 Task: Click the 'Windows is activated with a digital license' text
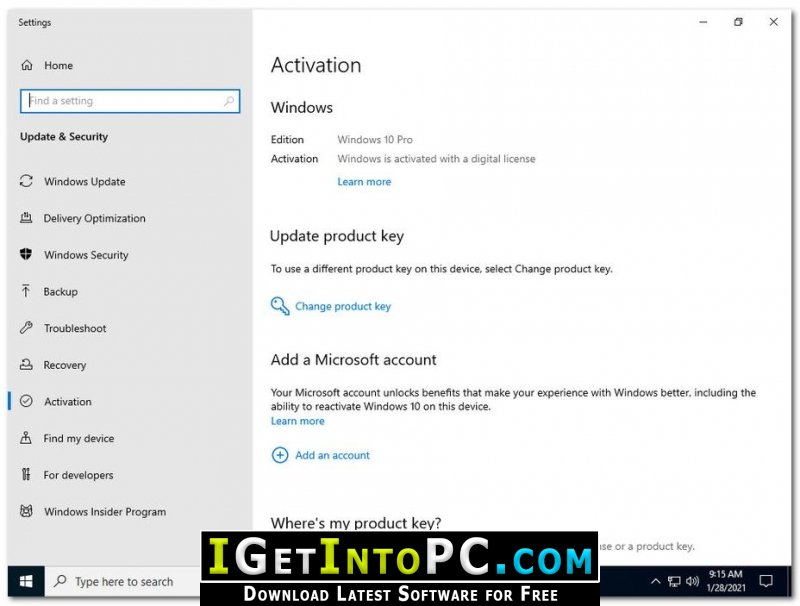(436, 159)
